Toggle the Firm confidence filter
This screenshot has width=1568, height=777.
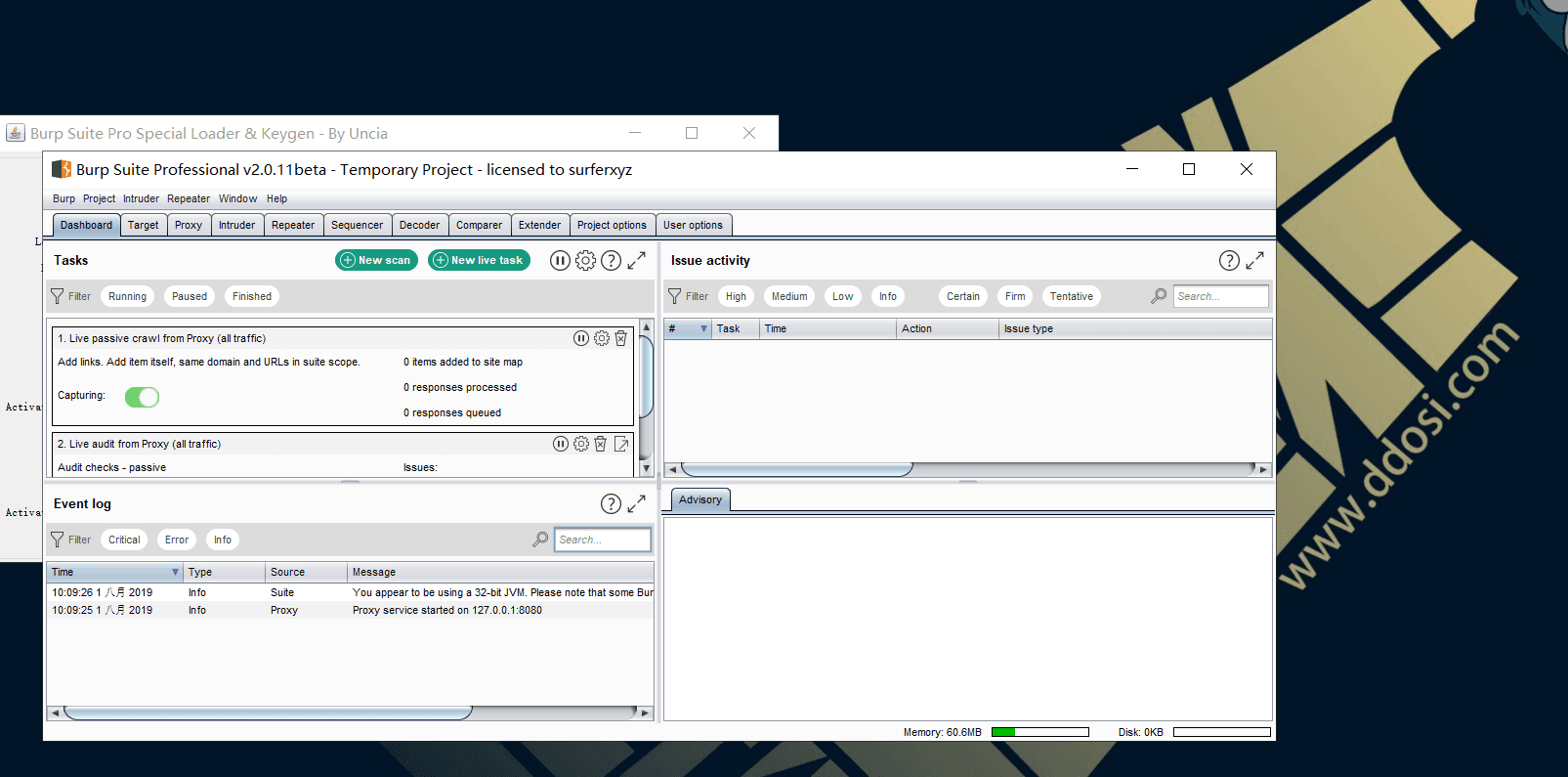1016,296
